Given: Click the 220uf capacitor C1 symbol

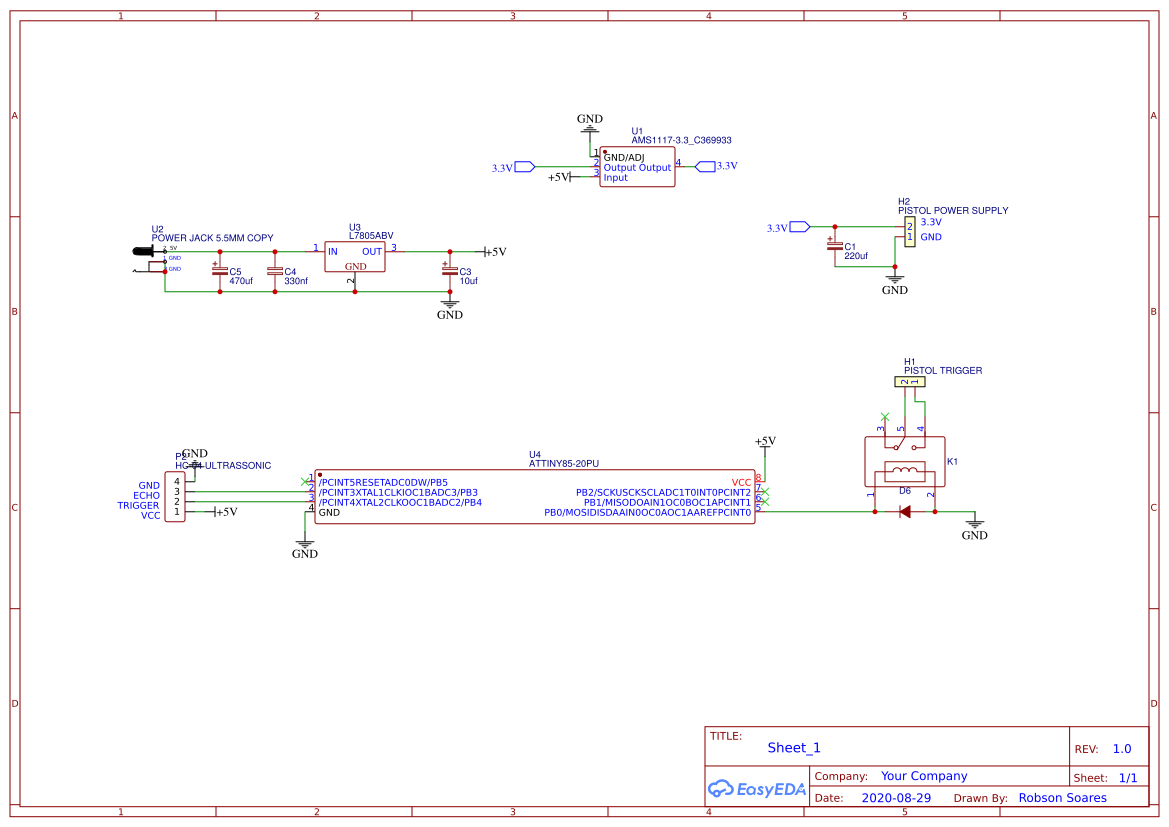Looking at the screenshot, I should tap(835, 247).
